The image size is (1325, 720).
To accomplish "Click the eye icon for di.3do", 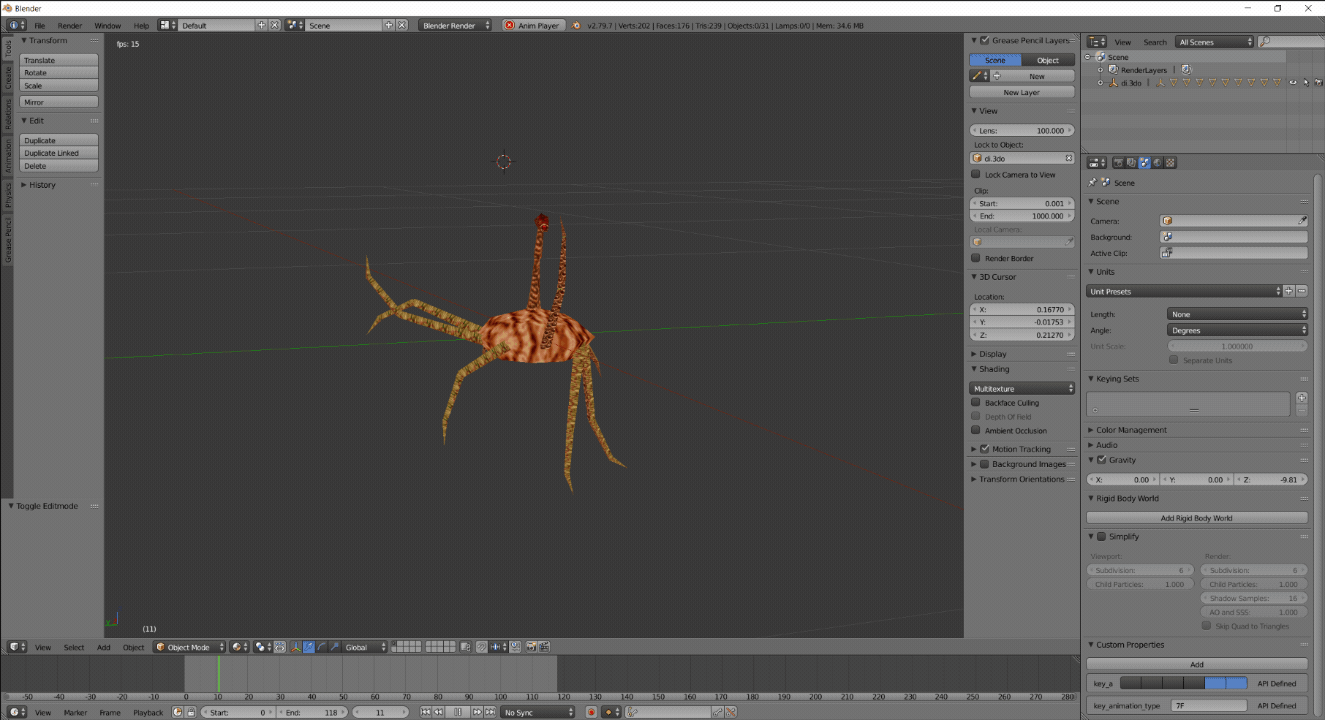I will point(1292,83).
